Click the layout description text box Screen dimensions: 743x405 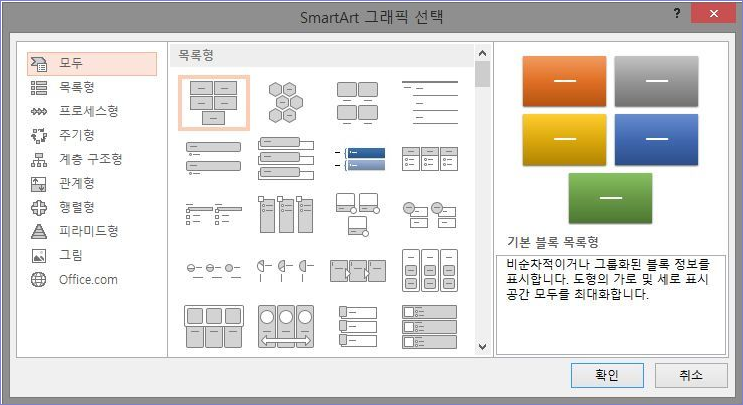point(611,305)
